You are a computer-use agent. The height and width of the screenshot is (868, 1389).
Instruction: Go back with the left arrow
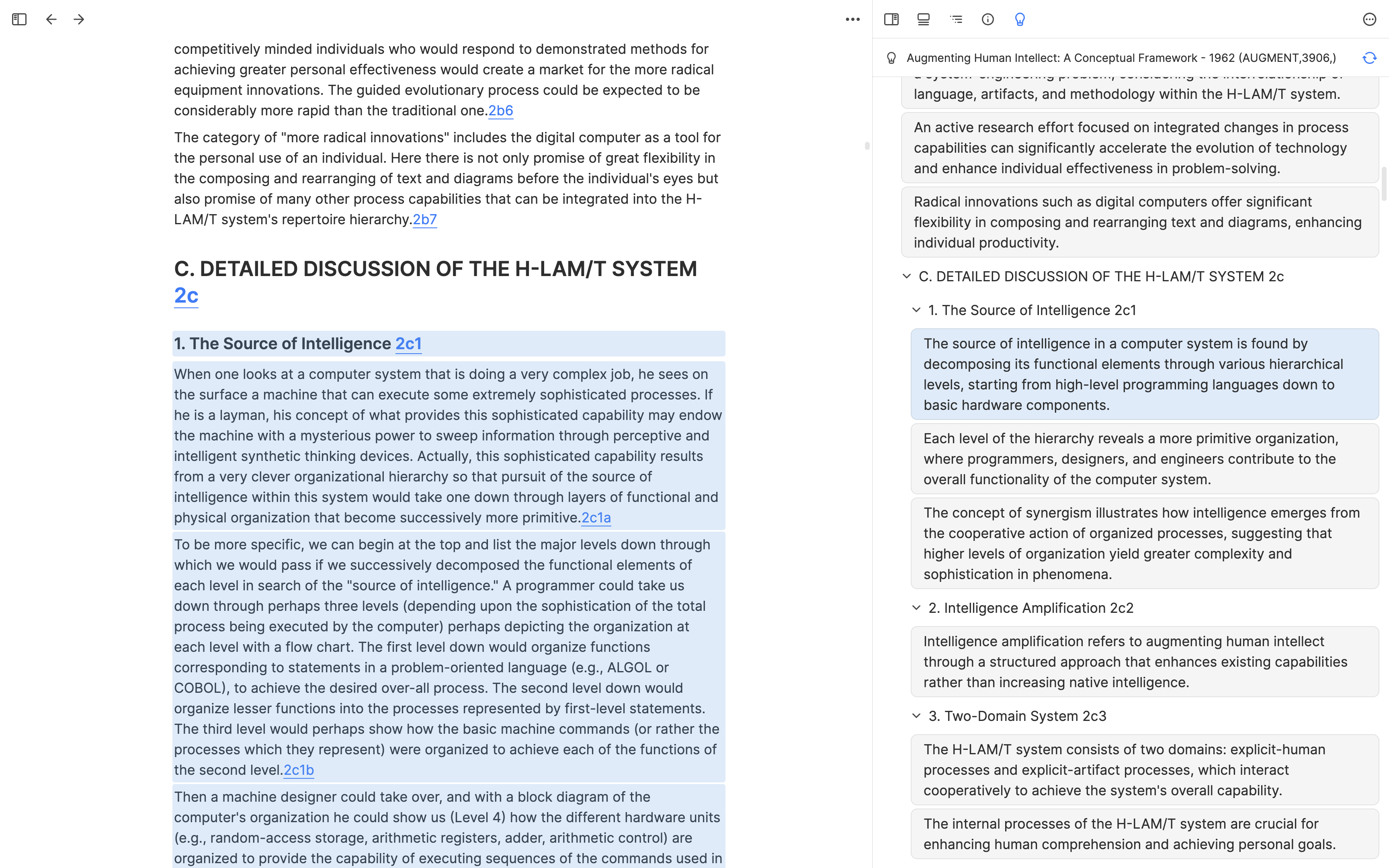51,20
